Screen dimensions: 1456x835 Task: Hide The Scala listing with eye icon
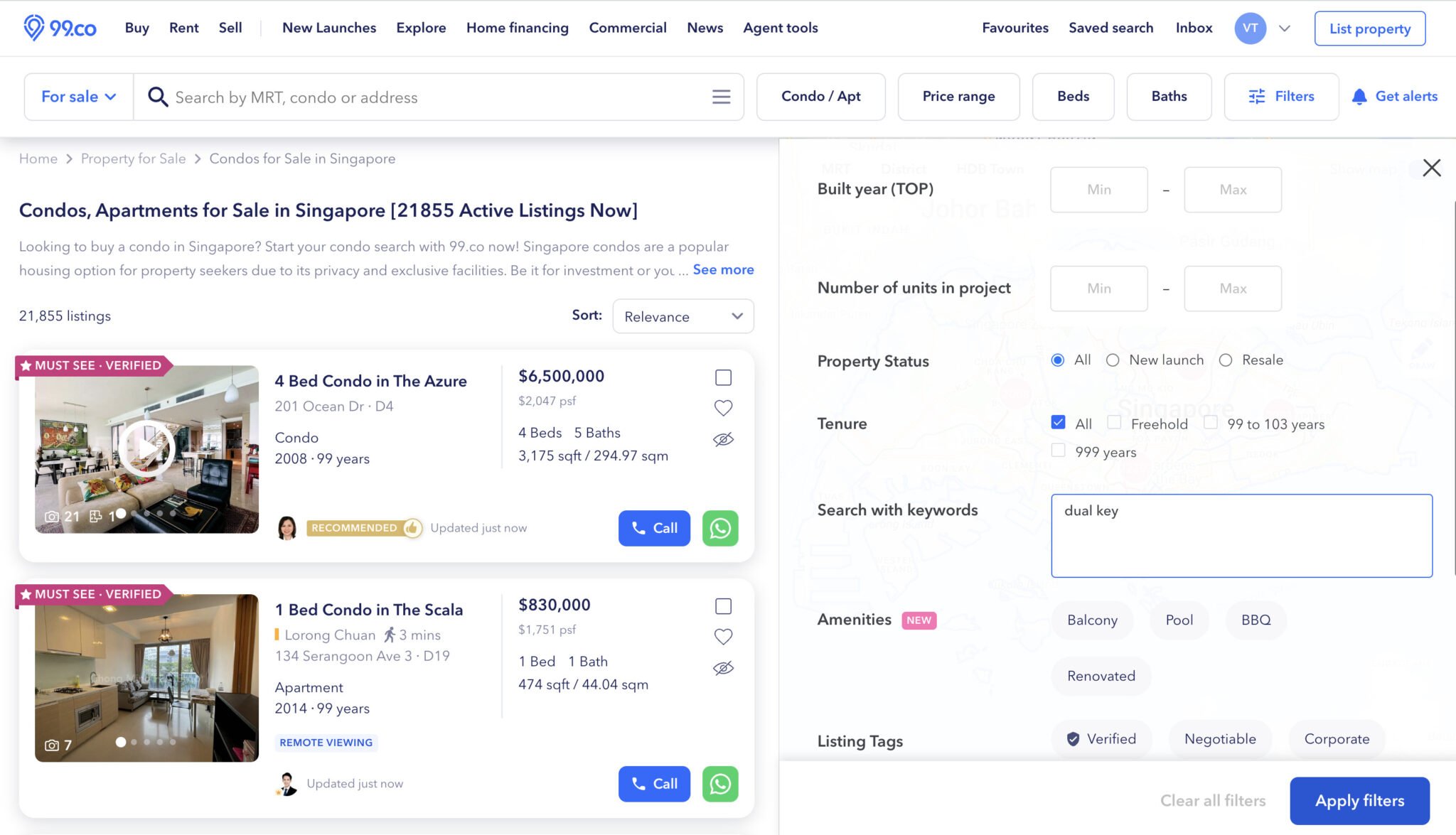click(723, 668)
